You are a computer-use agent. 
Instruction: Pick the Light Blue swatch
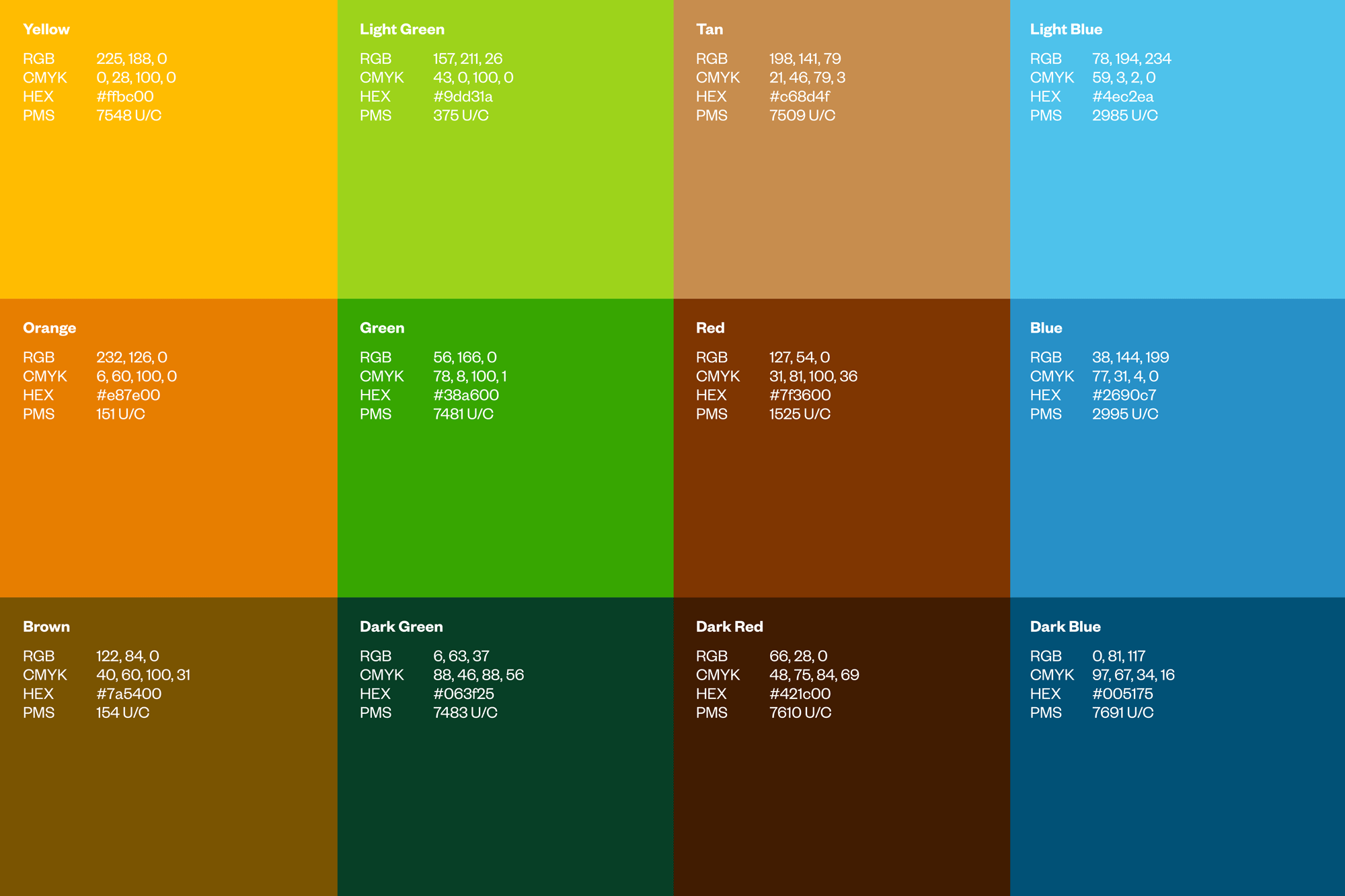[1177, 202]
